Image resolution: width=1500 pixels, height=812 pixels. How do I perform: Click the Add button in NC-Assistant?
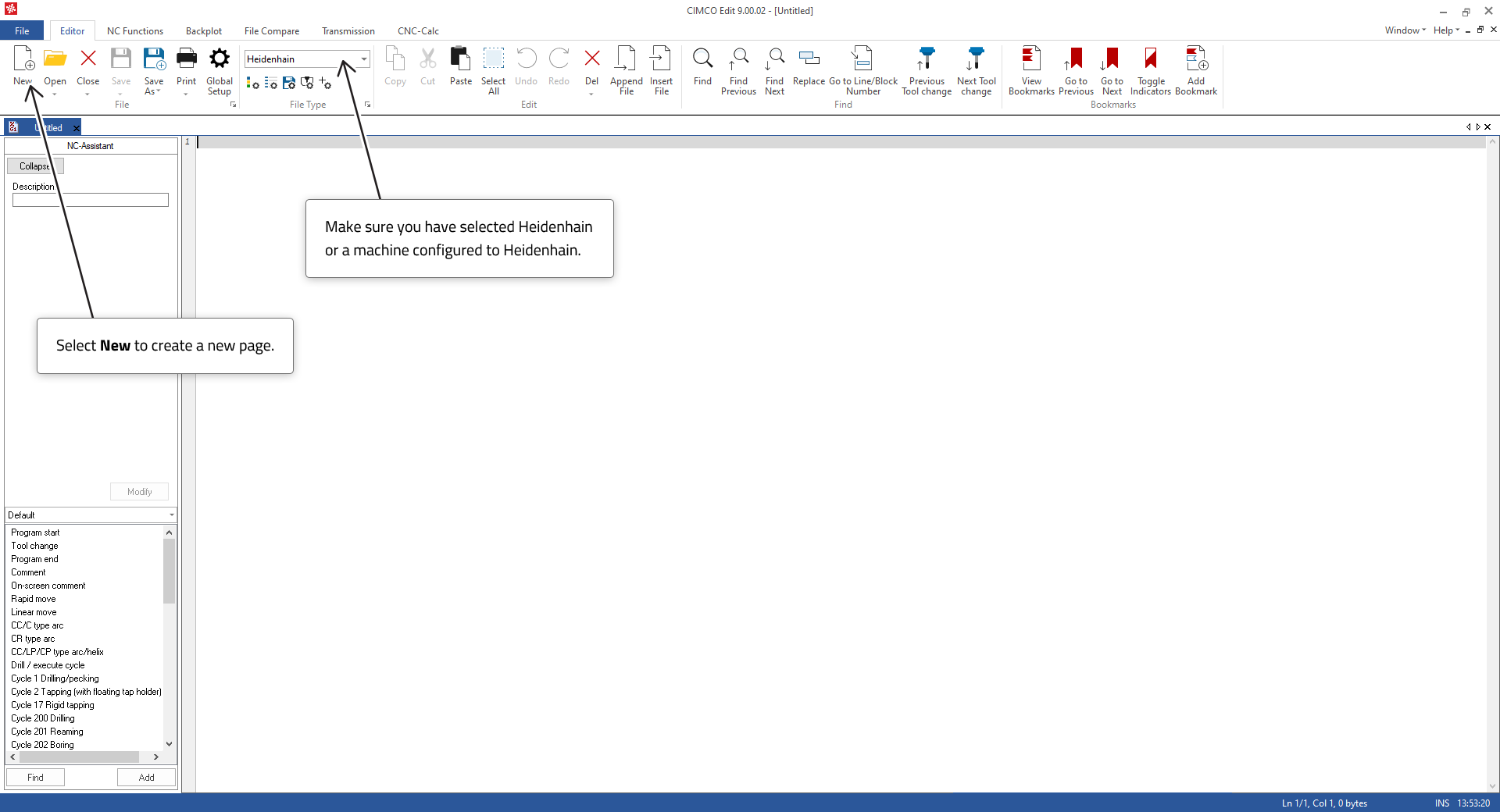pos(146,778)
